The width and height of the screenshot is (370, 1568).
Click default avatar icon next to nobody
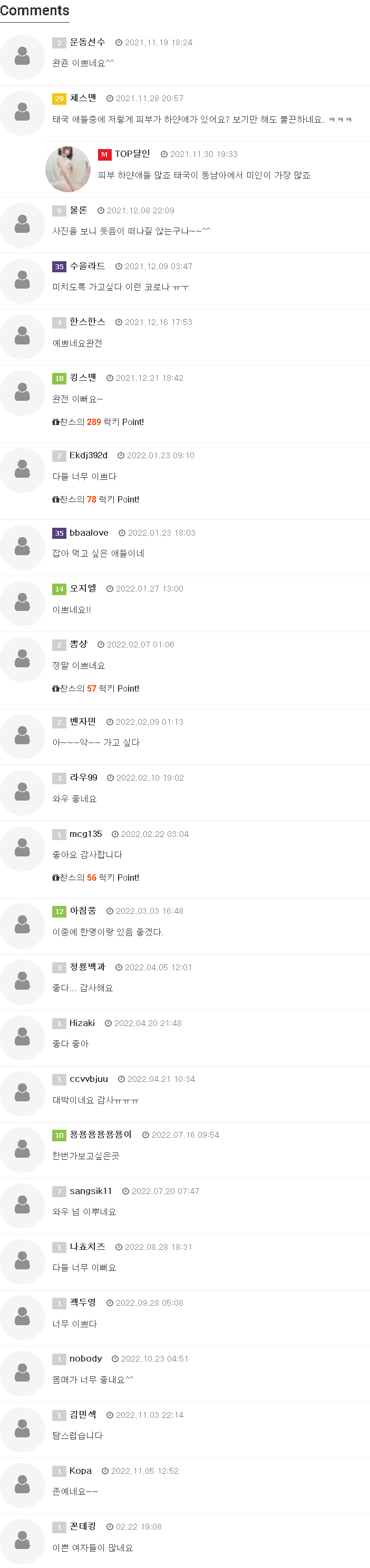pyautogui.click(x=23, y=1373)
